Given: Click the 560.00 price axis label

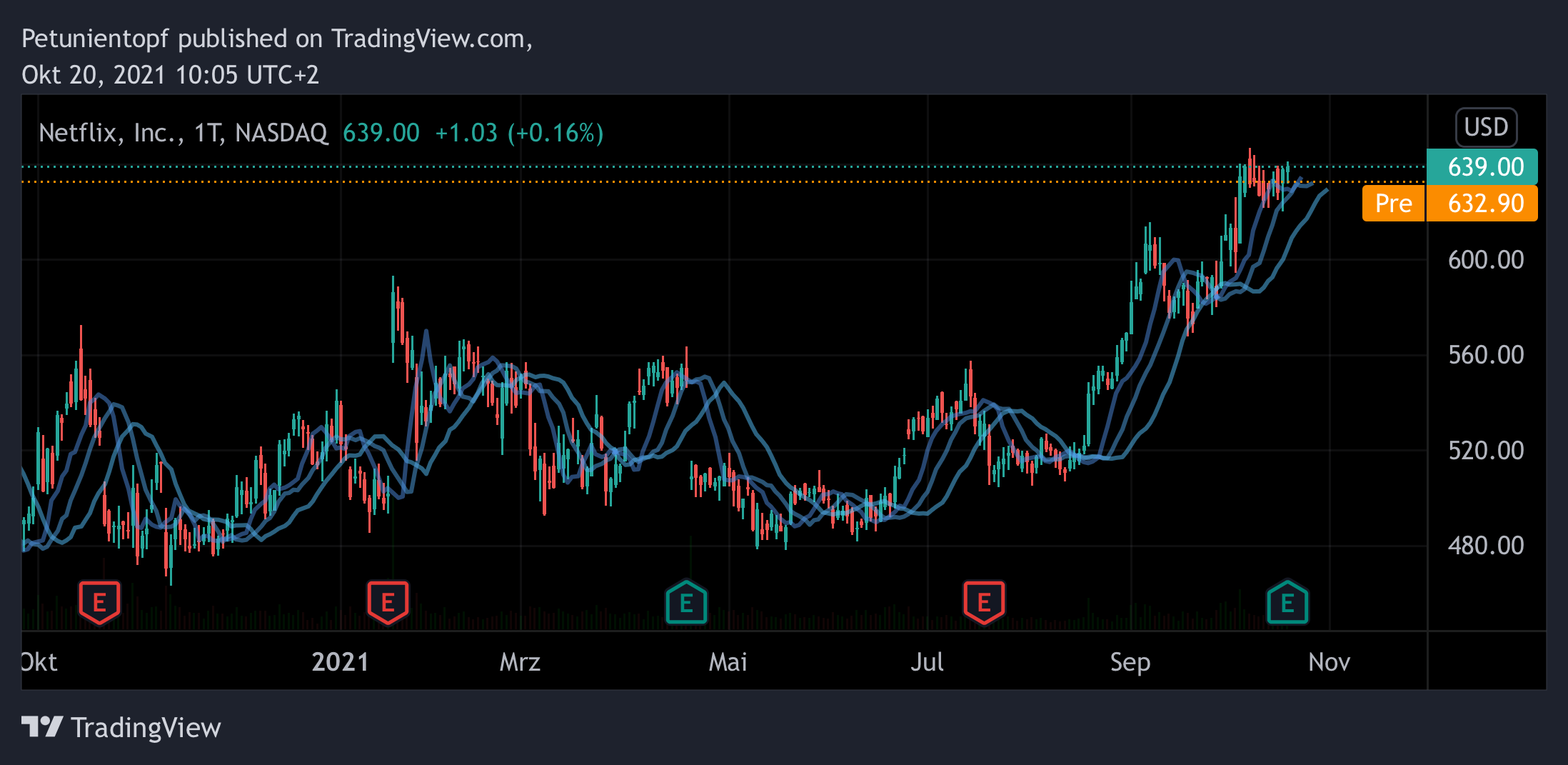Looking at the screenshot, I should (1485, 355).
